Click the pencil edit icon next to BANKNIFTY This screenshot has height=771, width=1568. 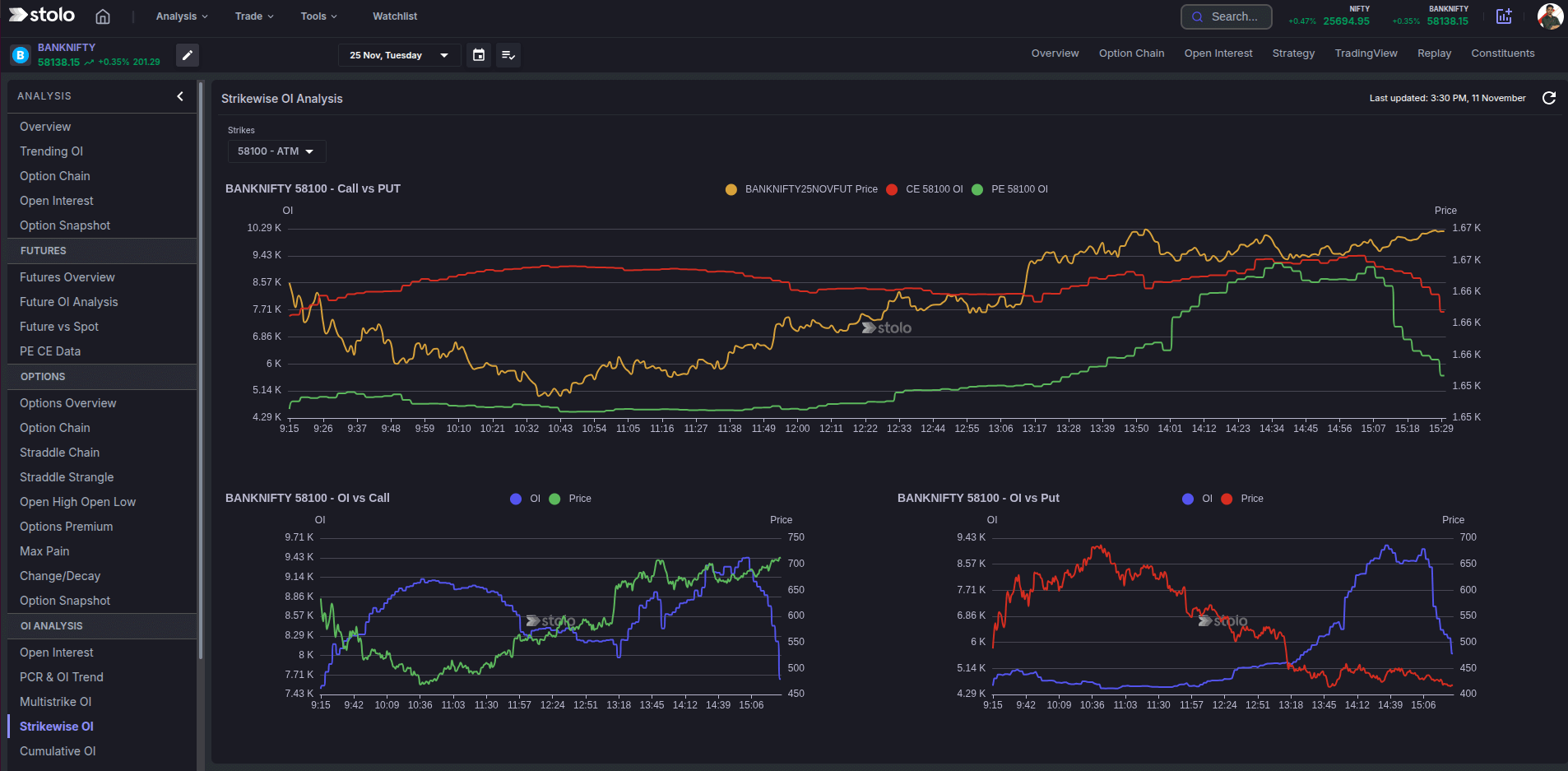pyautogui.click(x=187, y=55)
